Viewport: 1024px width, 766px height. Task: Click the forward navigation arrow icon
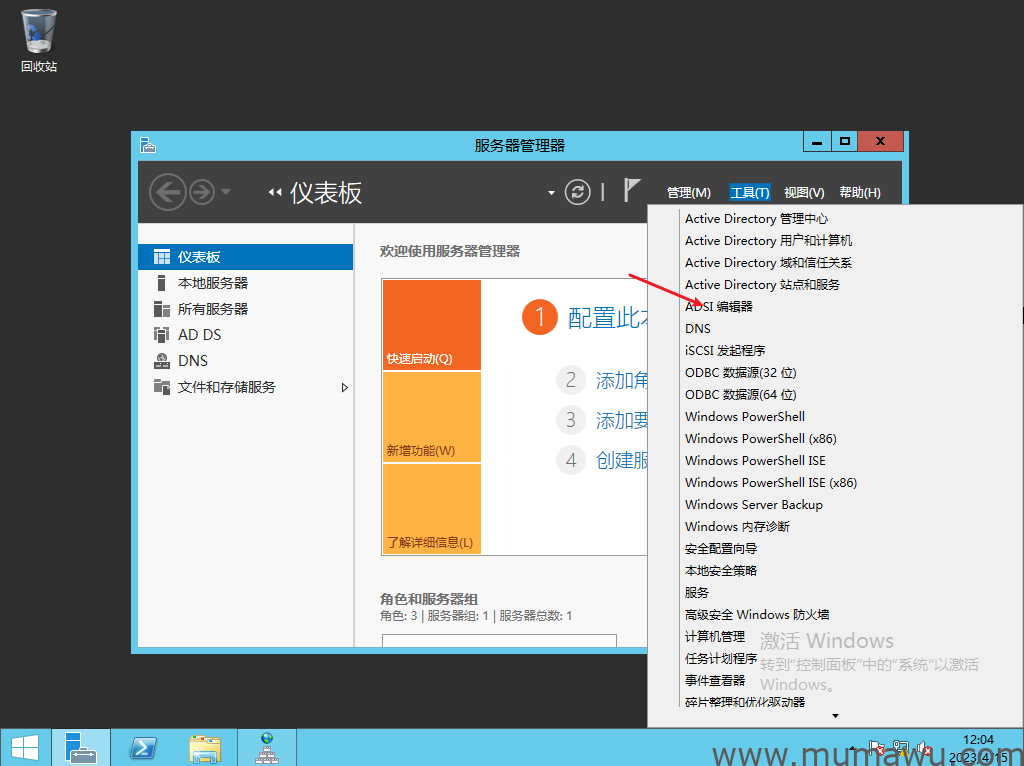click(x=202, y=192)
